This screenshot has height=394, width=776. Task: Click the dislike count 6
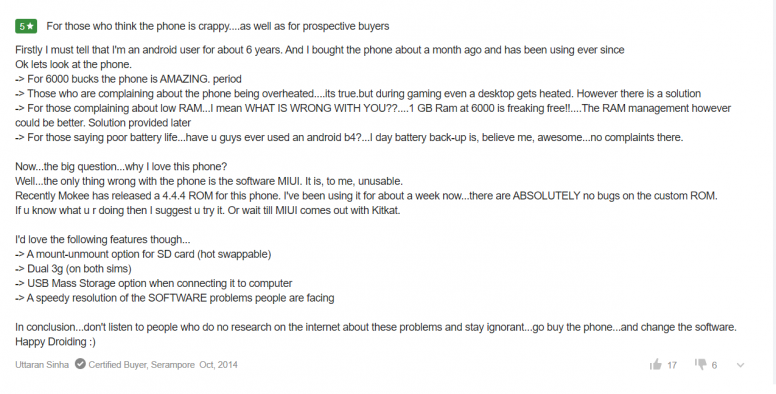coord(714,365)
